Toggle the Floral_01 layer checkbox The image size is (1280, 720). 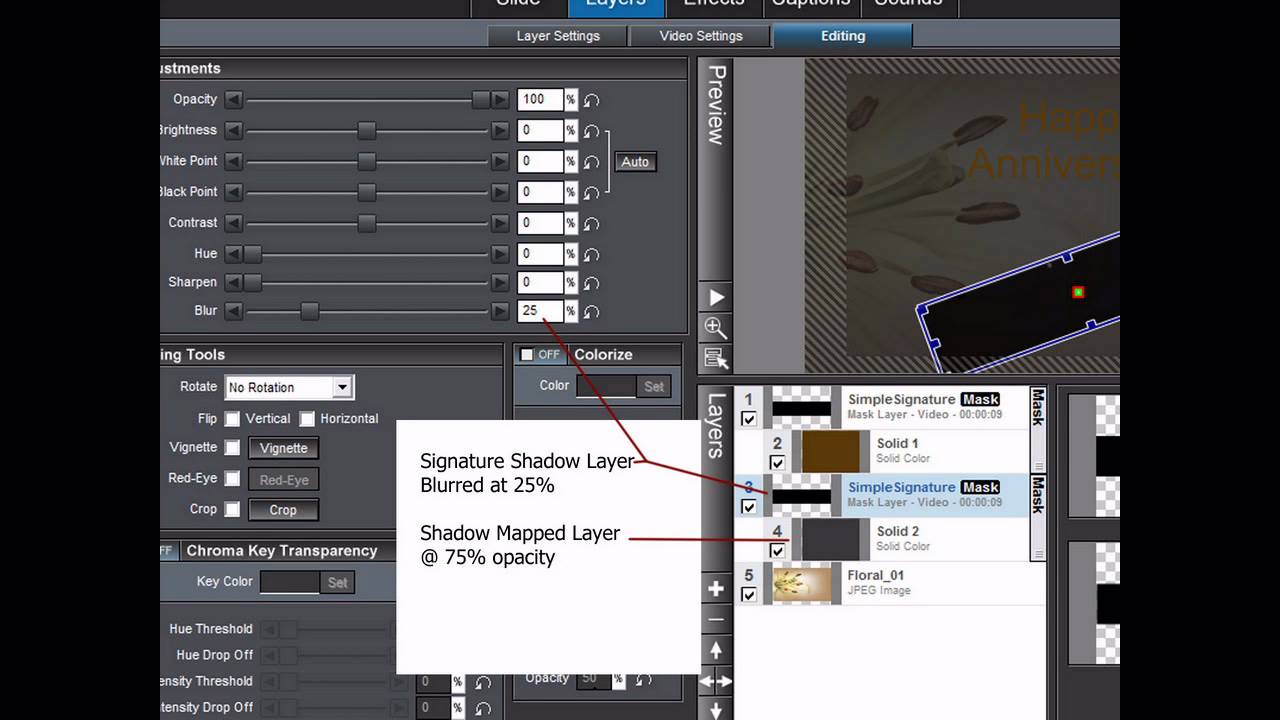click(749, 595)
